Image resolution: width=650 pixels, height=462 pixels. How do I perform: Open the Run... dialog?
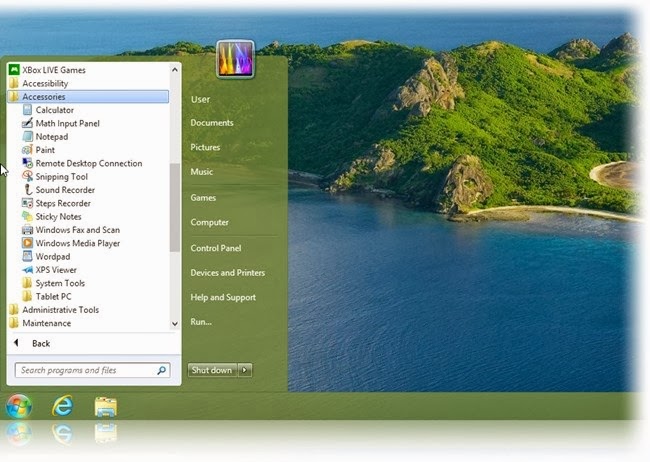(x=201, y=322)
